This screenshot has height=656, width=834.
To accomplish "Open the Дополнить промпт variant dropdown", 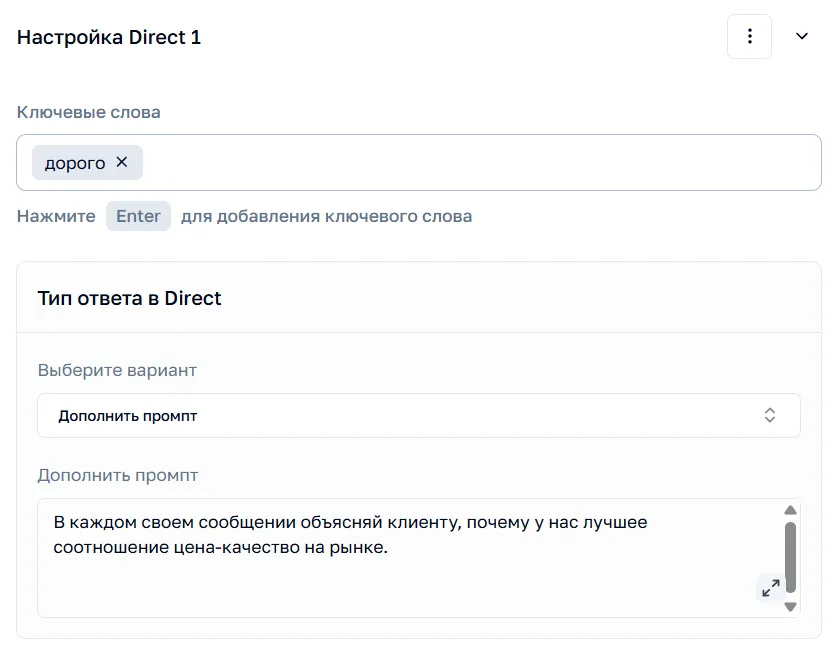I will [419, 416].
